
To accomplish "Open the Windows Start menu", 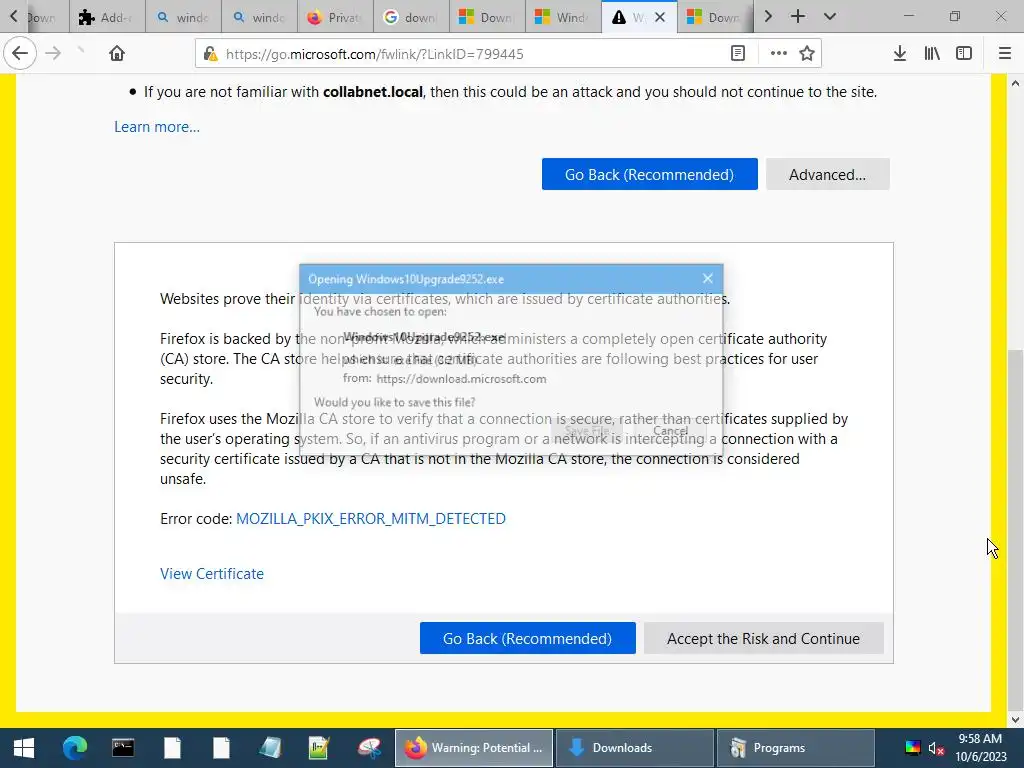I will 24,748.
